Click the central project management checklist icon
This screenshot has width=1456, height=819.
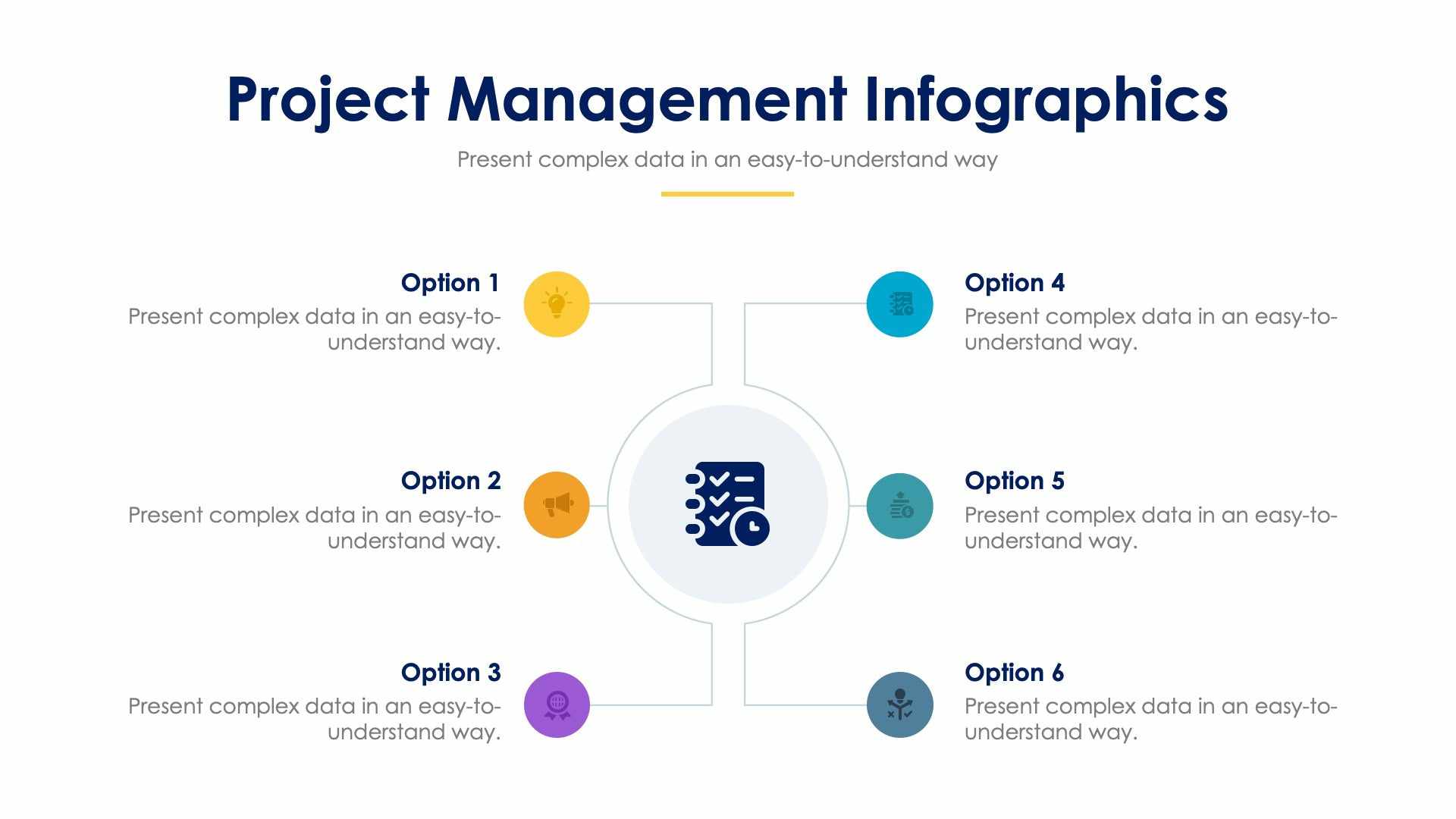[728, 498]
